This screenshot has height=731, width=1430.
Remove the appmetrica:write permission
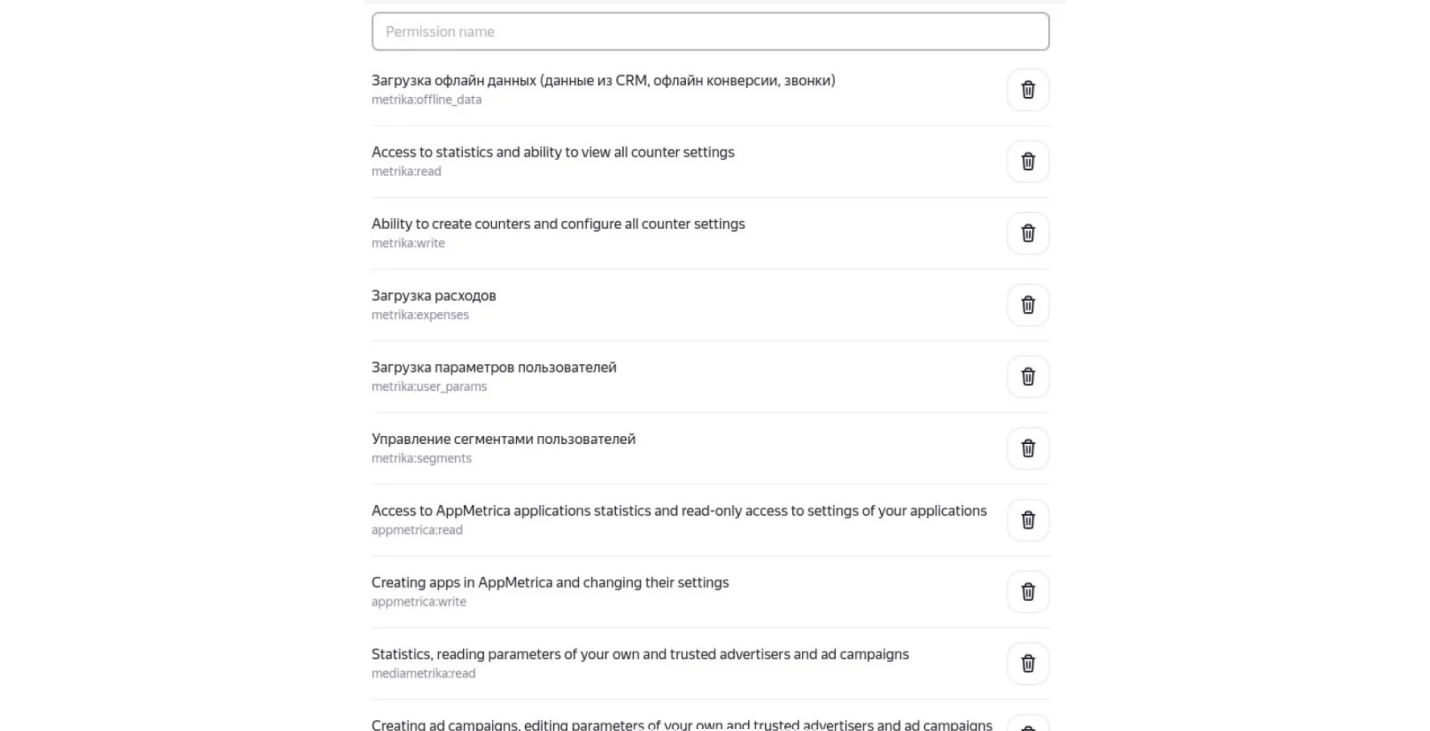coord(1028,592)
